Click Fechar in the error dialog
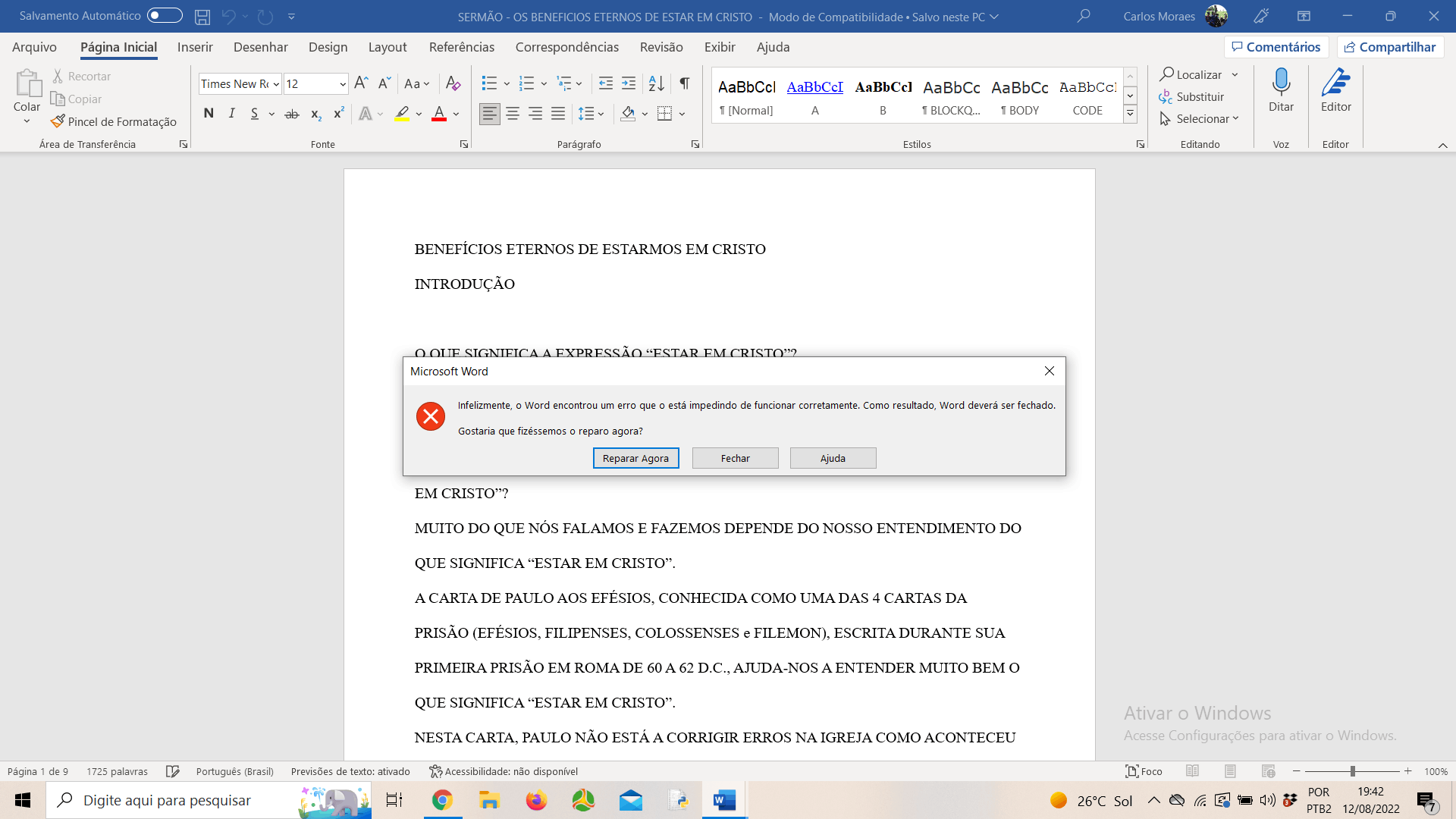 [x=735, y=458]
